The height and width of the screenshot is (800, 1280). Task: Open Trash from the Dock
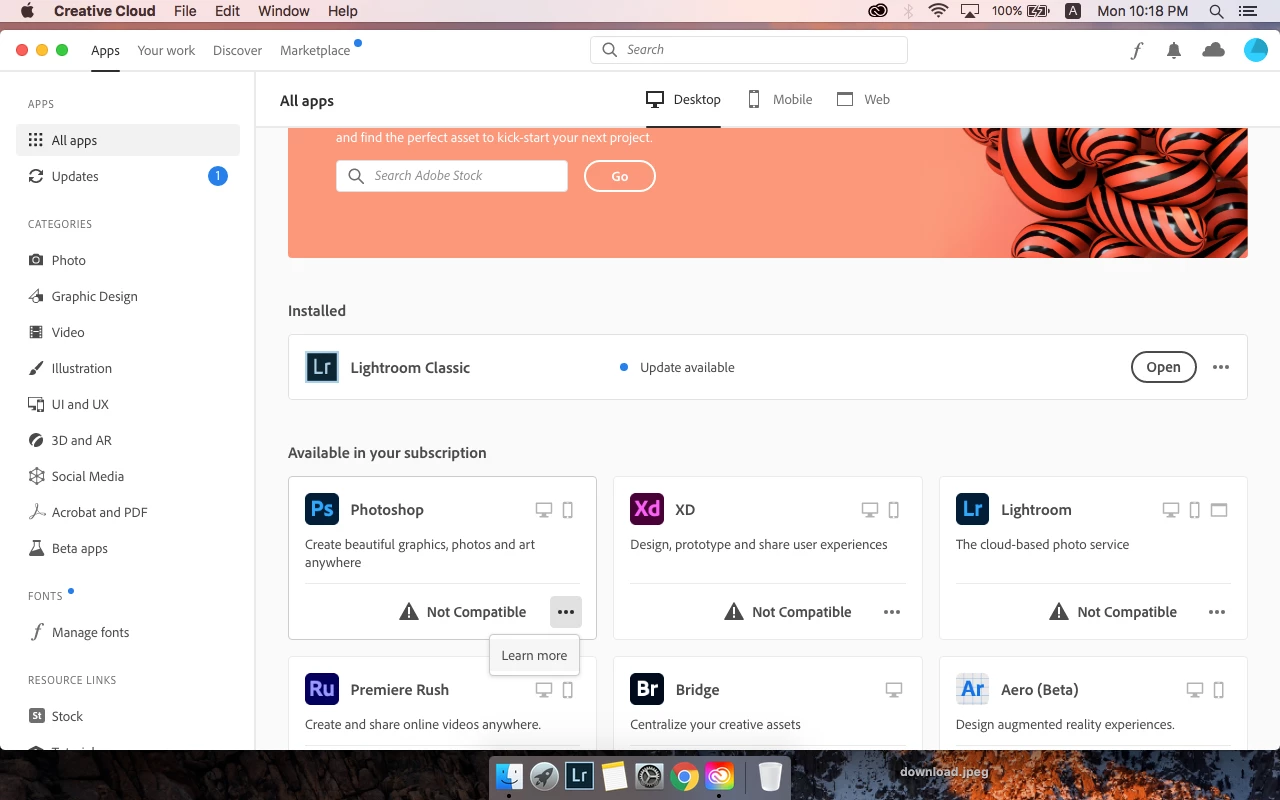point(770,775)
